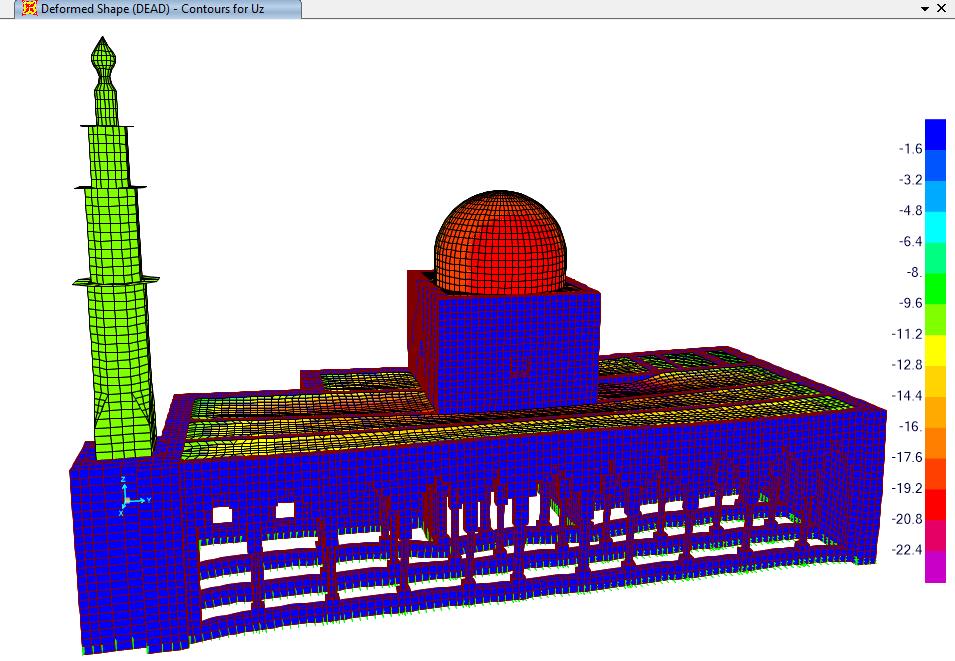Click the -22.4 legend value label
Screen dimensions: 955x661
(x=908, y=550)
